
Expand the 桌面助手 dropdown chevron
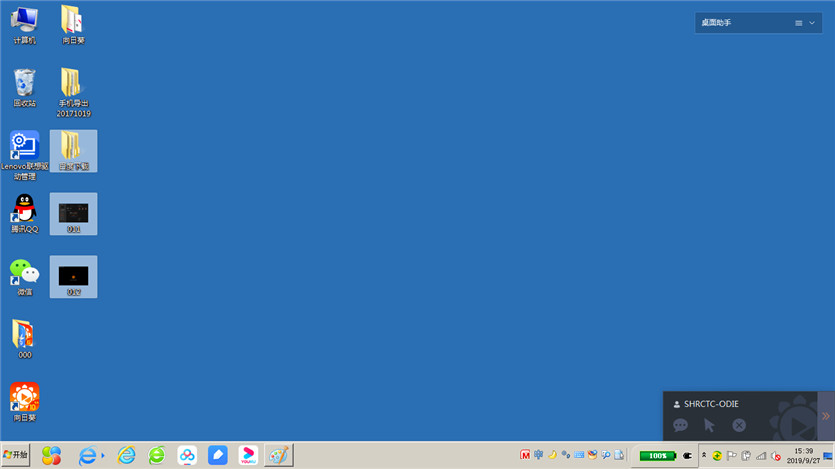pyautogui.click(x=812, y=23)
